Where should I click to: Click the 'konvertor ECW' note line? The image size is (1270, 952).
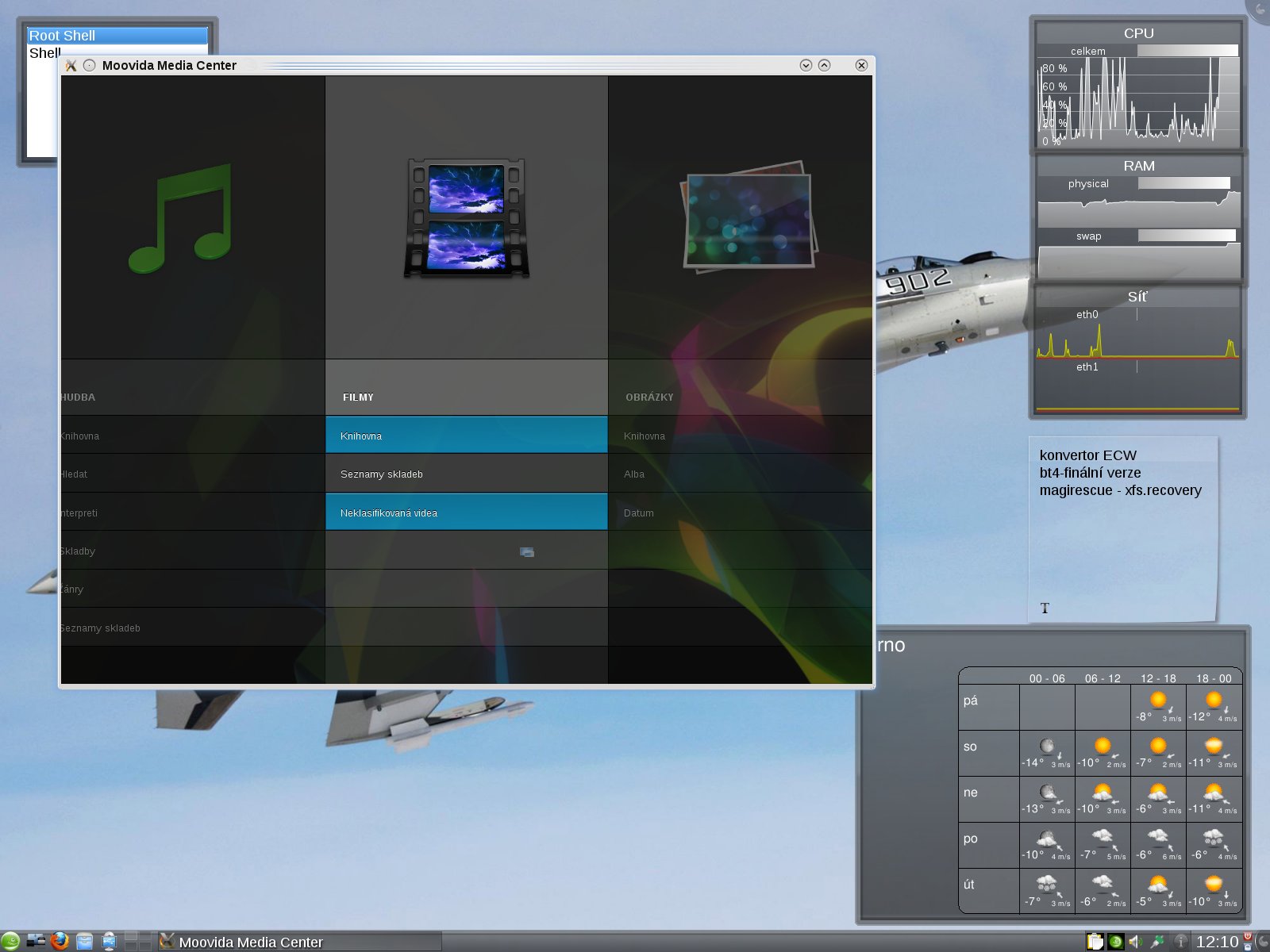pyautogui.click(x=1087, y=455)
